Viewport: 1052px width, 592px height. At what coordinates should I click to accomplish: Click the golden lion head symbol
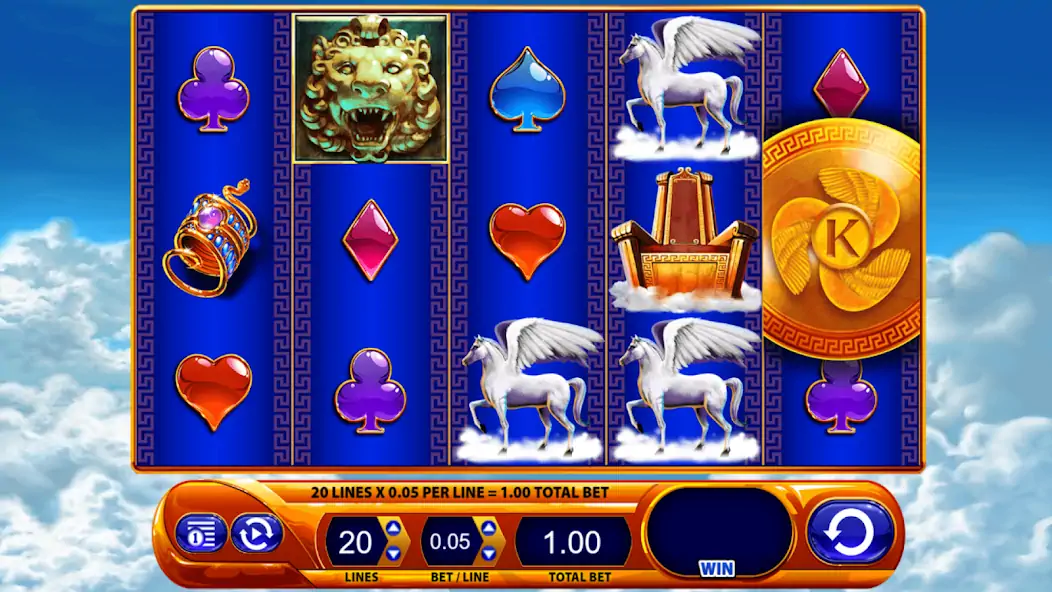[371, 89]
